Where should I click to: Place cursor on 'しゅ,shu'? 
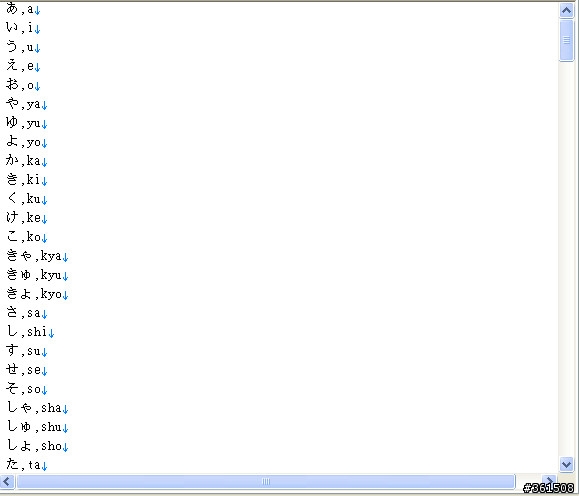[x=37, y=427]
